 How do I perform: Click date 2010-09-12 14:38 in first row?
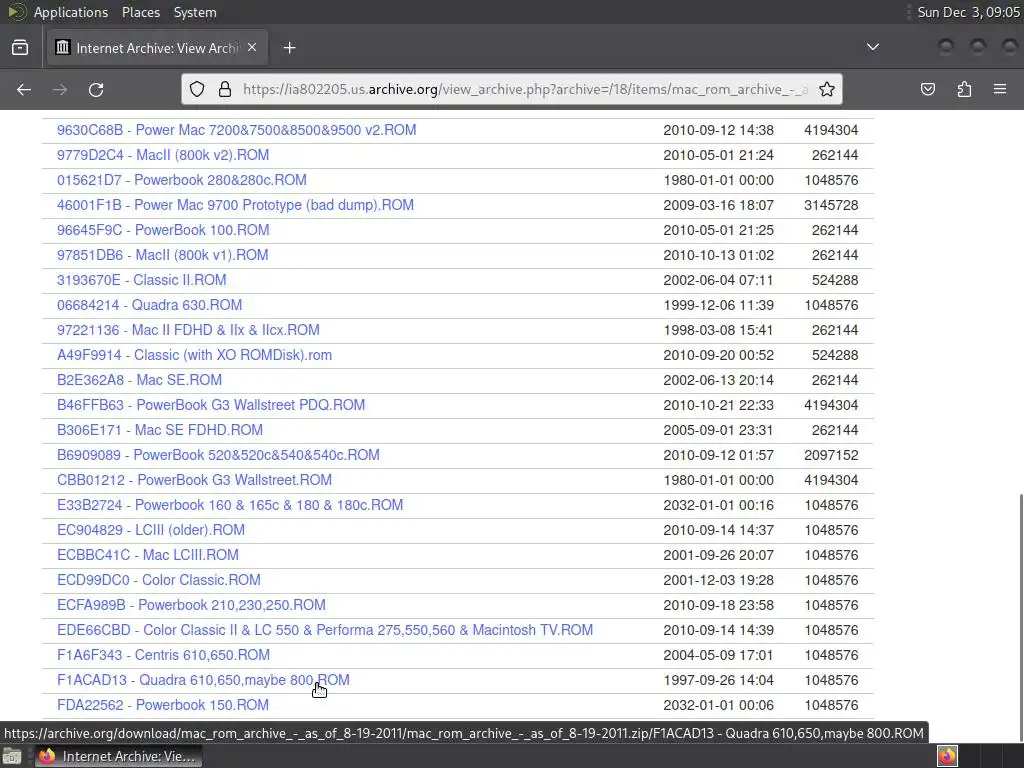click(x=718, y=130)
